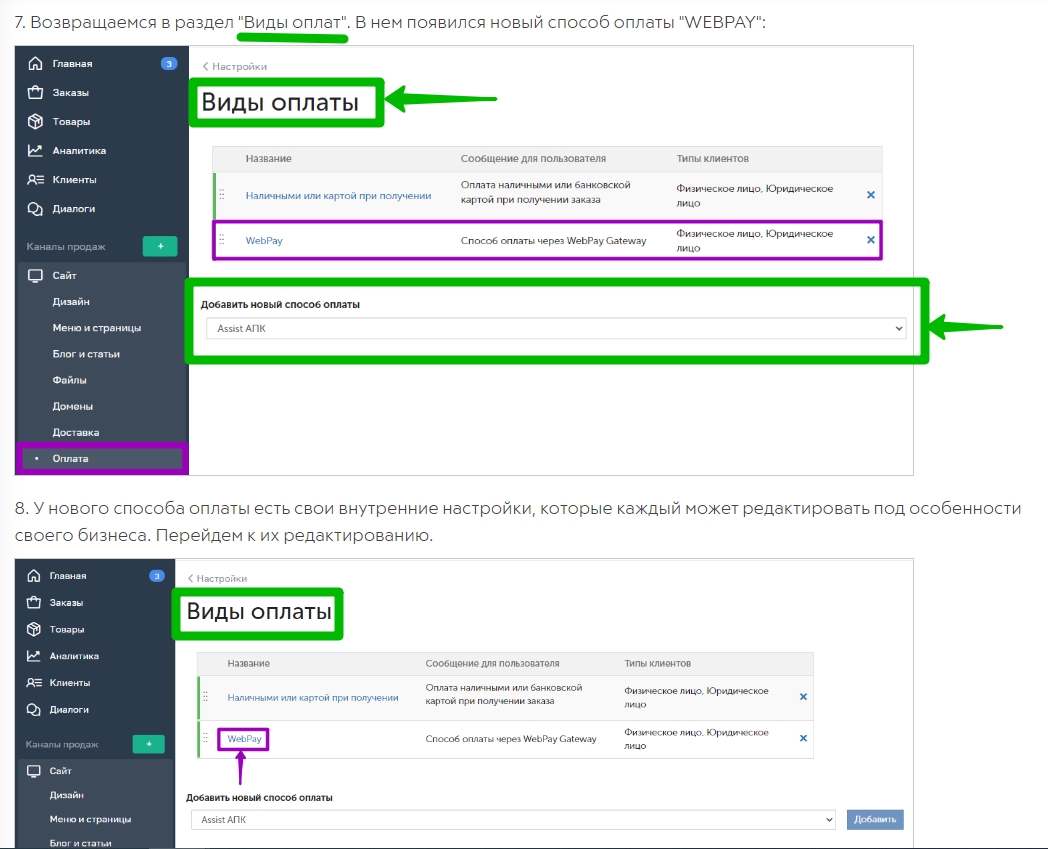Select Доставка in the sidebar submenu
Viewport: 1048px width, 849px height.
tap(76, 433)
